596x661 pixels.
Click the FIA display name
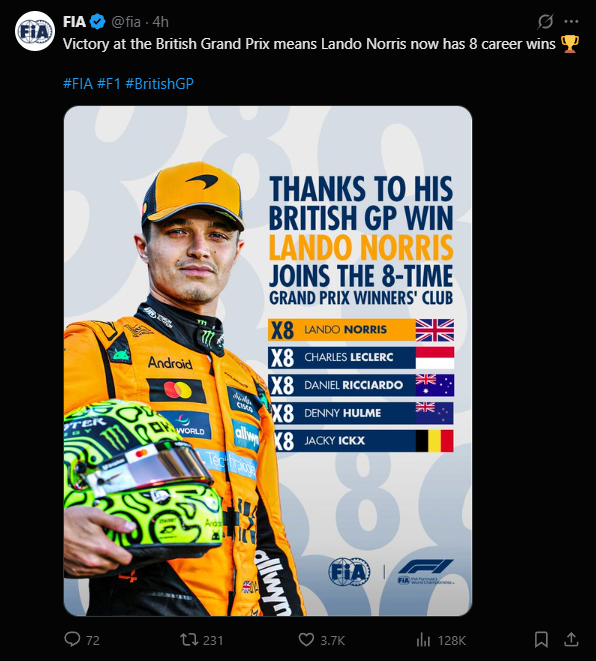click(74, 21)
